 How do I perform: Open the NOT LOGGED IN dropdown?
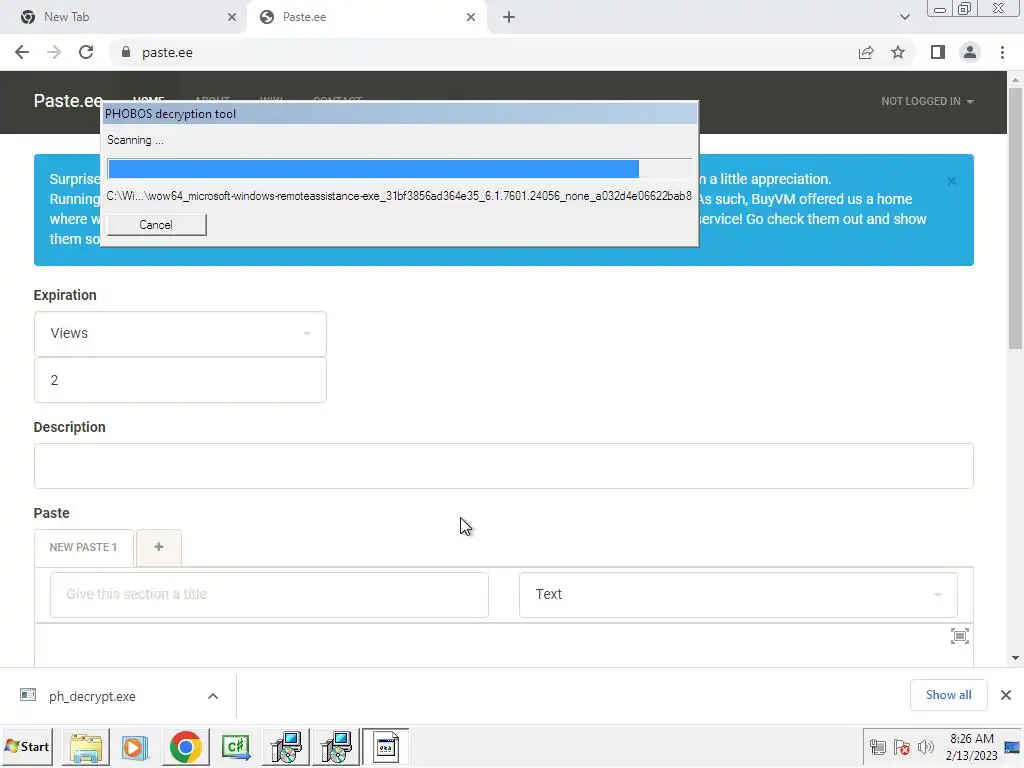point(927,101)
